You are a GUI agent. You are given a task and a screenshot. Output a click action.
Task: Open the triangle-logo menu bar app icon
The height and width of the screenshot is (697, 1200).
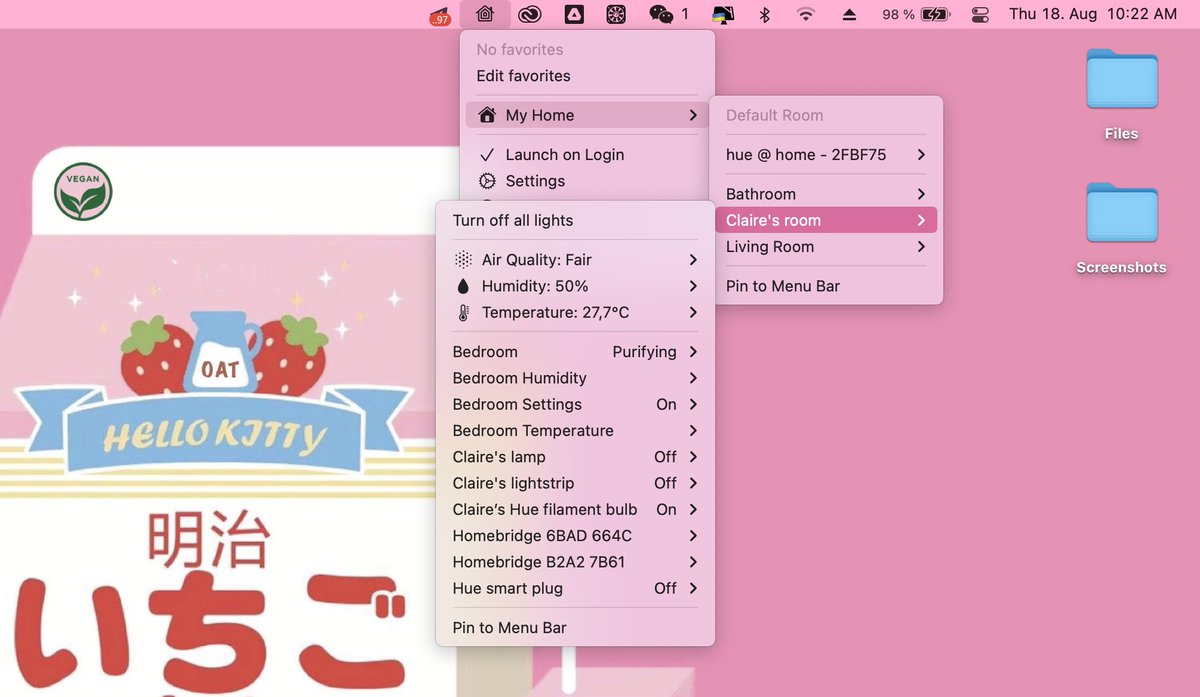pyautogui.click(x=574, y=14)
